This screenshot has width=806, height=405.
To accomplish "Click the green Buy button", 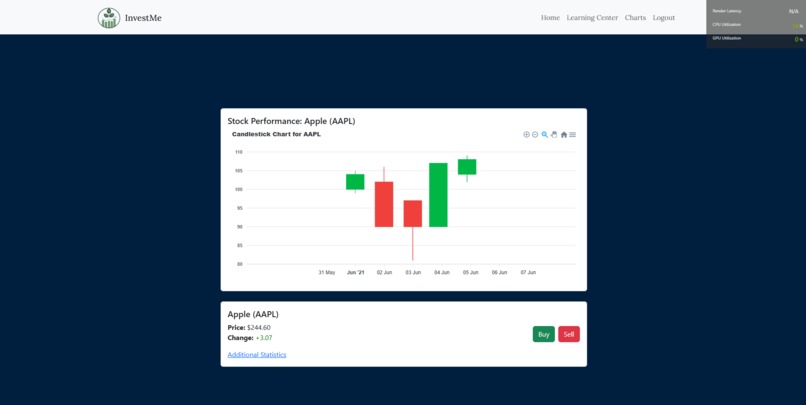I will click(544, 334).
